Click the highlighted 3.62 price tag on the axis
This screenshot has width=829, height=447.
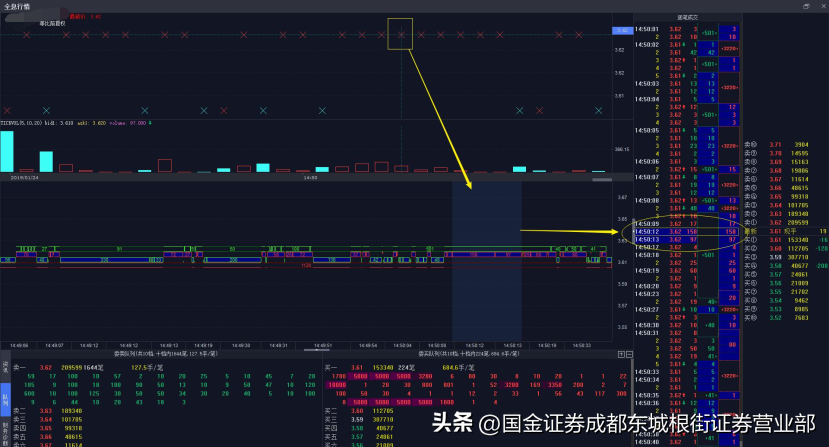[622, 31]
